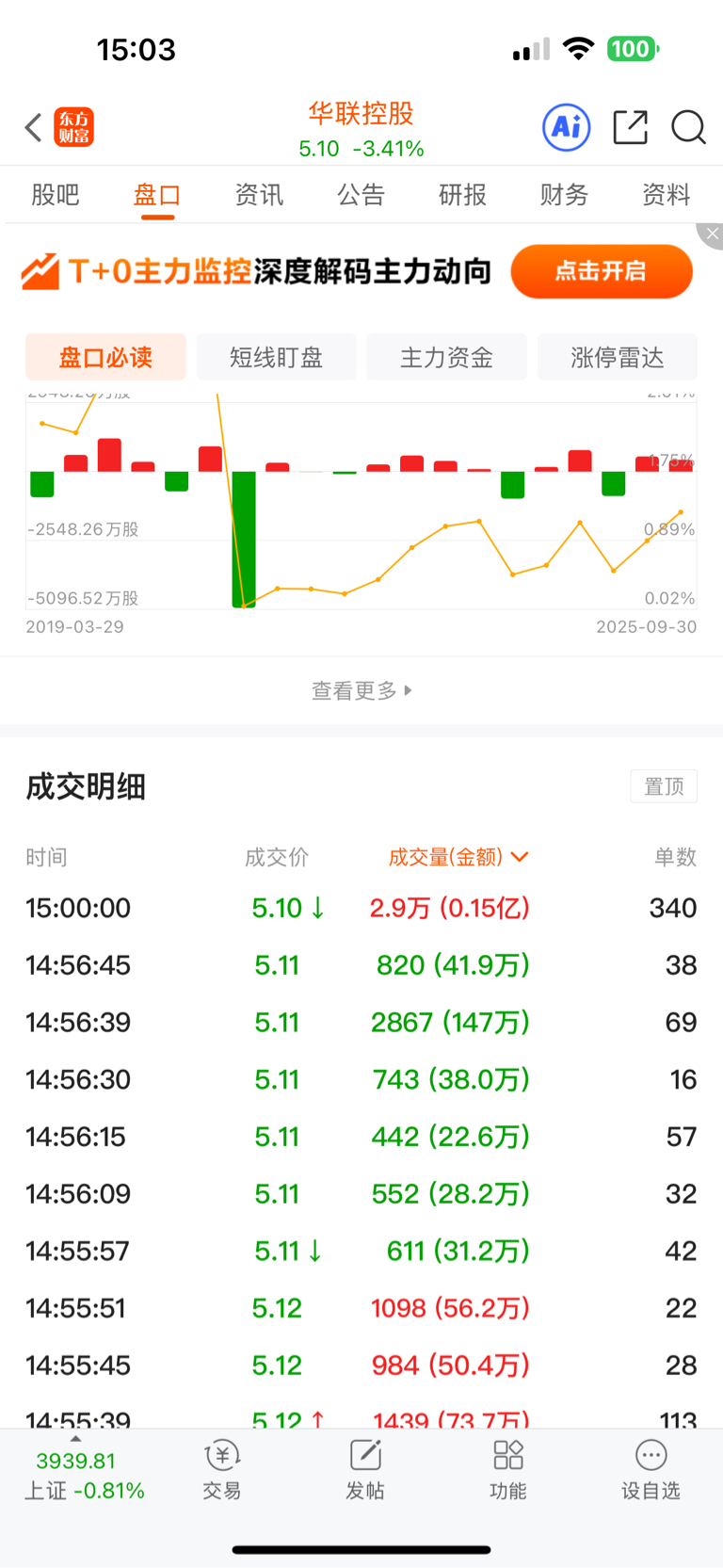Click the 置顶 button
The height and width of the screenshot is (1568, 723).
click(x=664, y=786)
